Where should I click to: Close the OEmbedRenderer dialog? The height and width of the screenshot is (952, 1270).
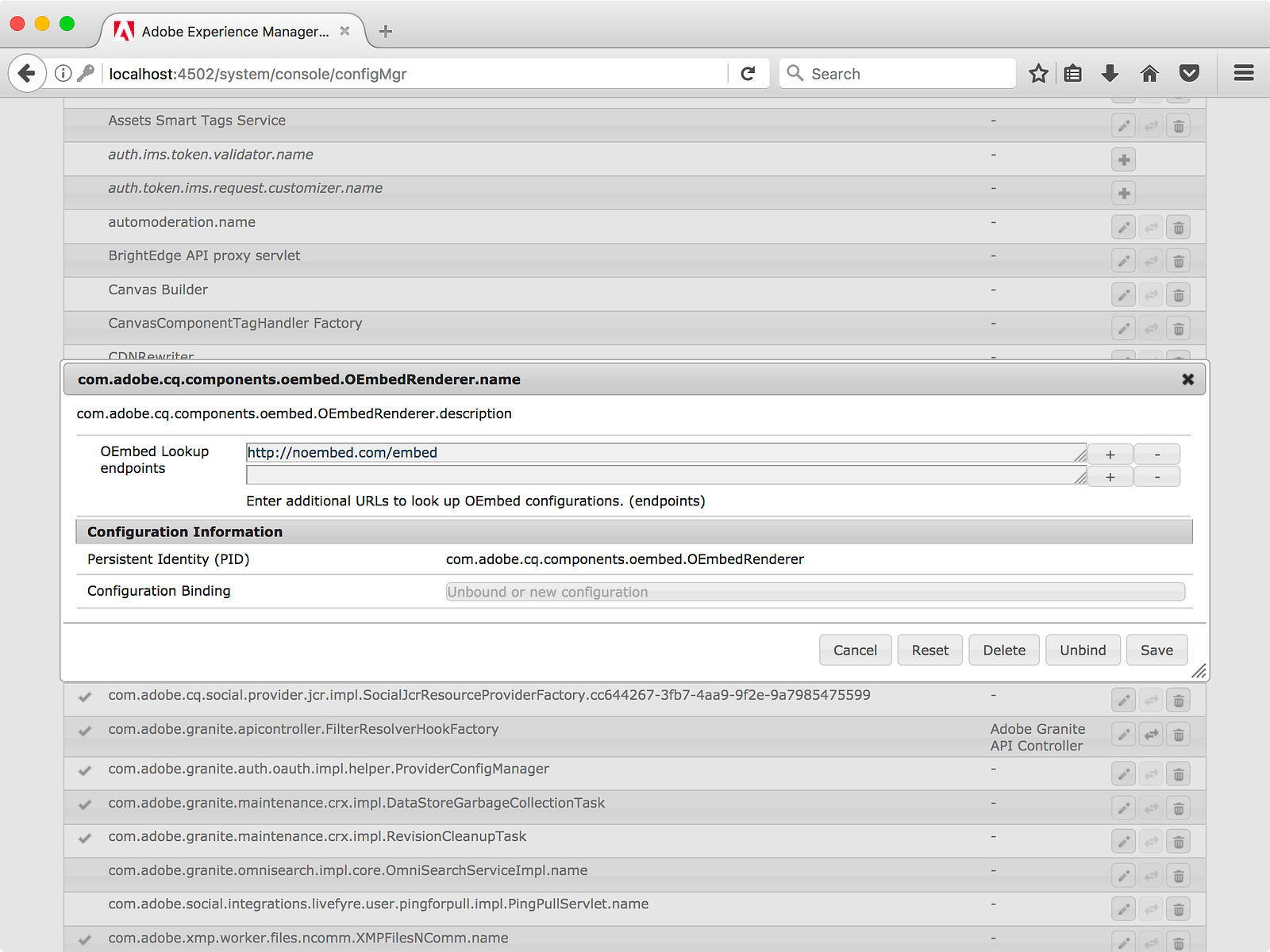coord(1188,379)
